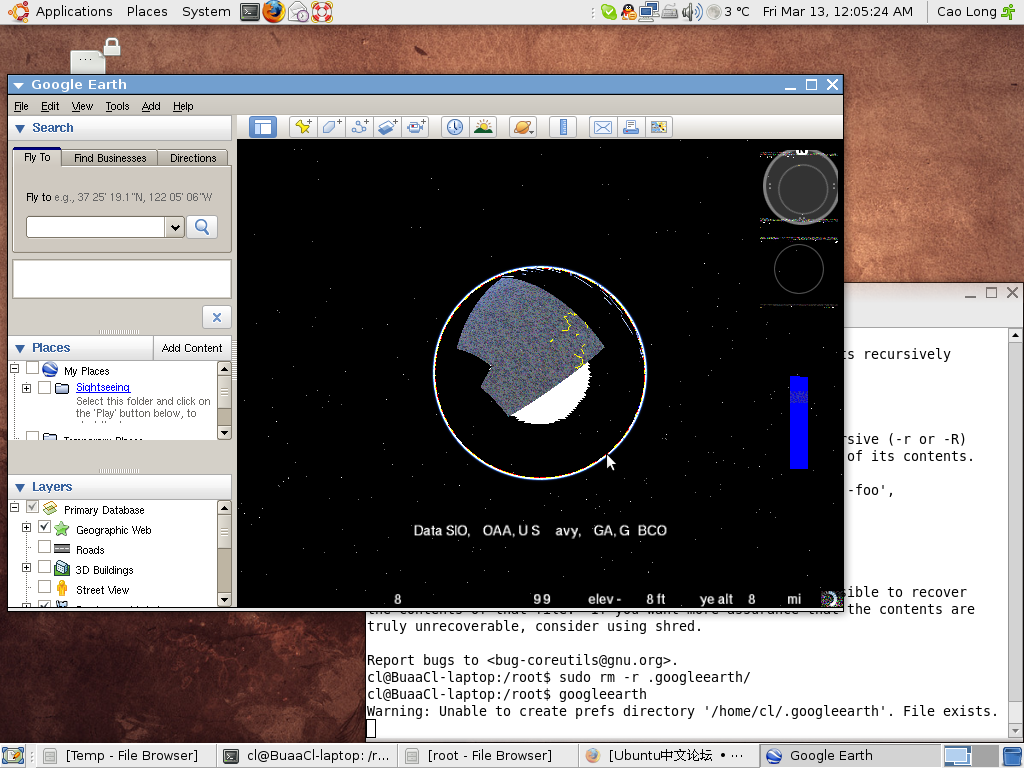Open the Tools menu
The width and height of the screenshot is (1024, 768).
point(118,106)
